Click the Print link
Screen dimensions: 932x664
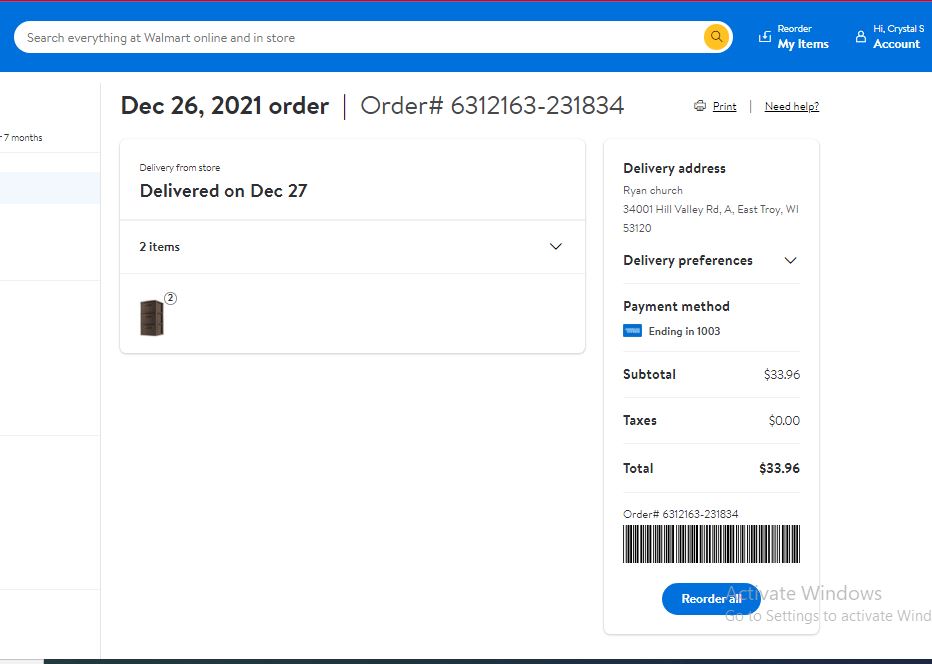coord(724,106)
